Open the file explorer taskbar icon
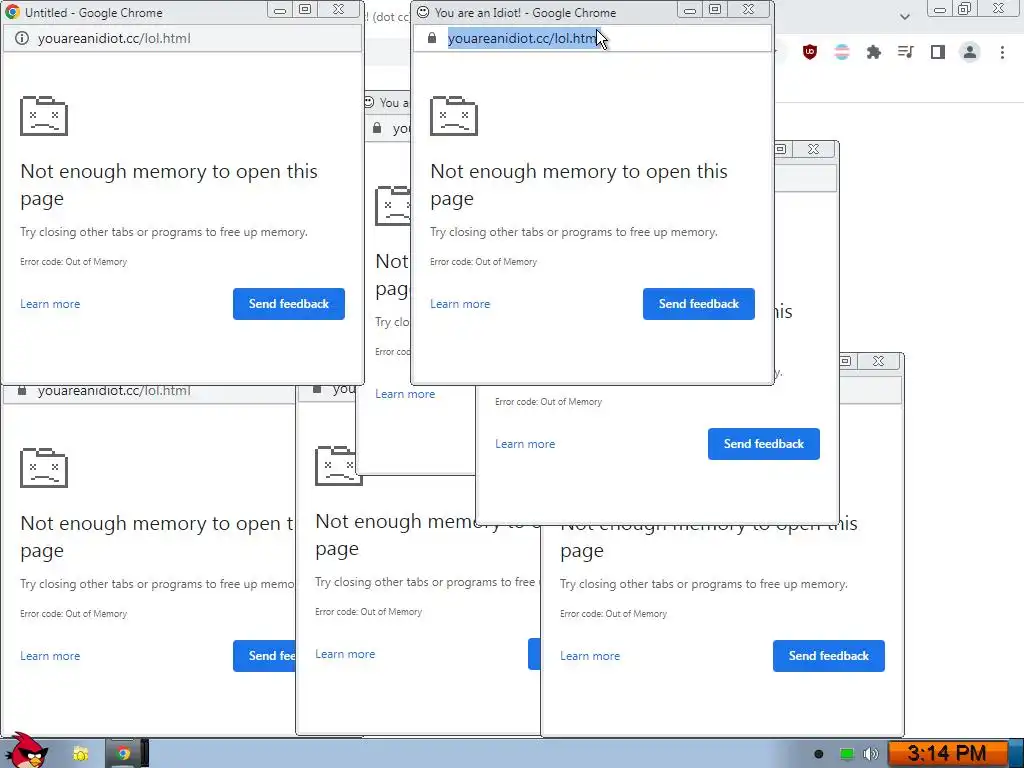The image size is (1024, 768). (x=80, y=754)
